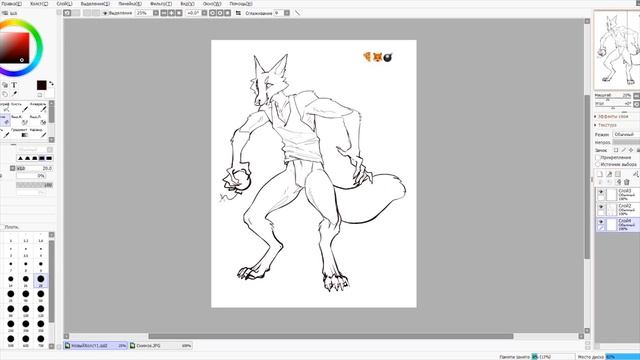Open the Слой (Layer) menu
This screenshot has width=640, height=360.
[64, 4]
